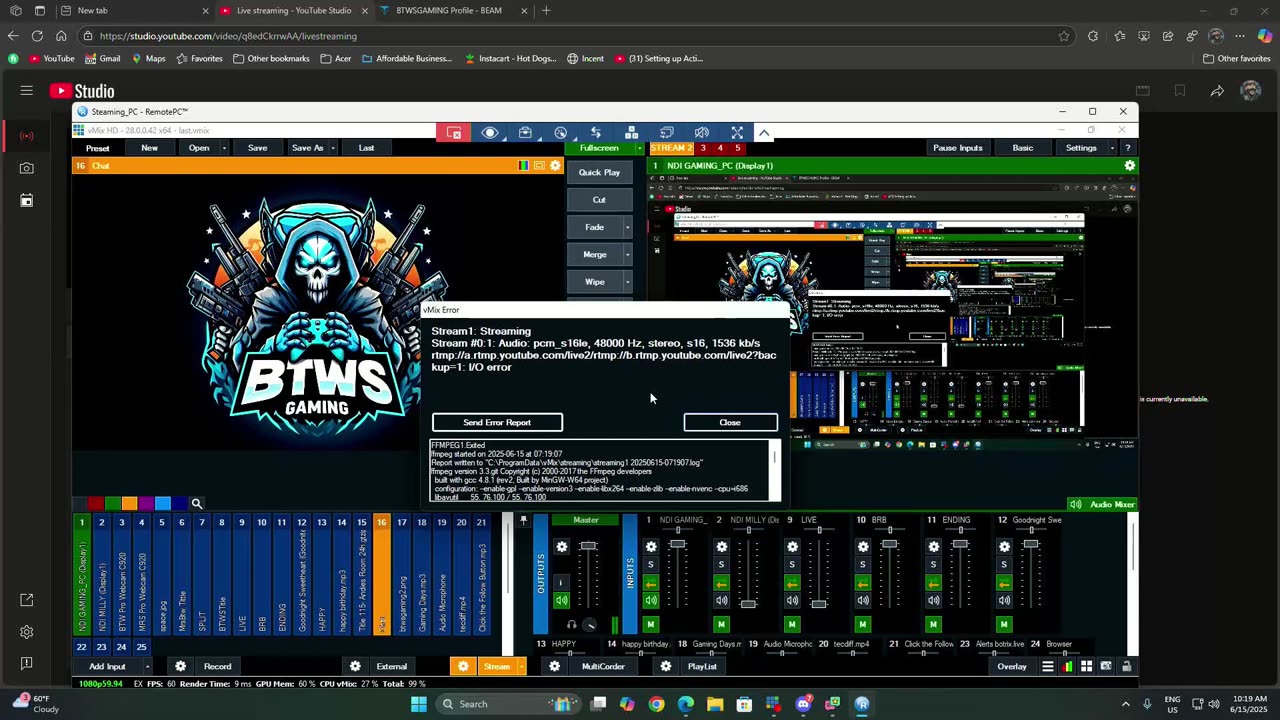Toggle the M bus button on Goodnight channel
This screenshot has height=720, width=1280.
click(x=1004, y=625)
